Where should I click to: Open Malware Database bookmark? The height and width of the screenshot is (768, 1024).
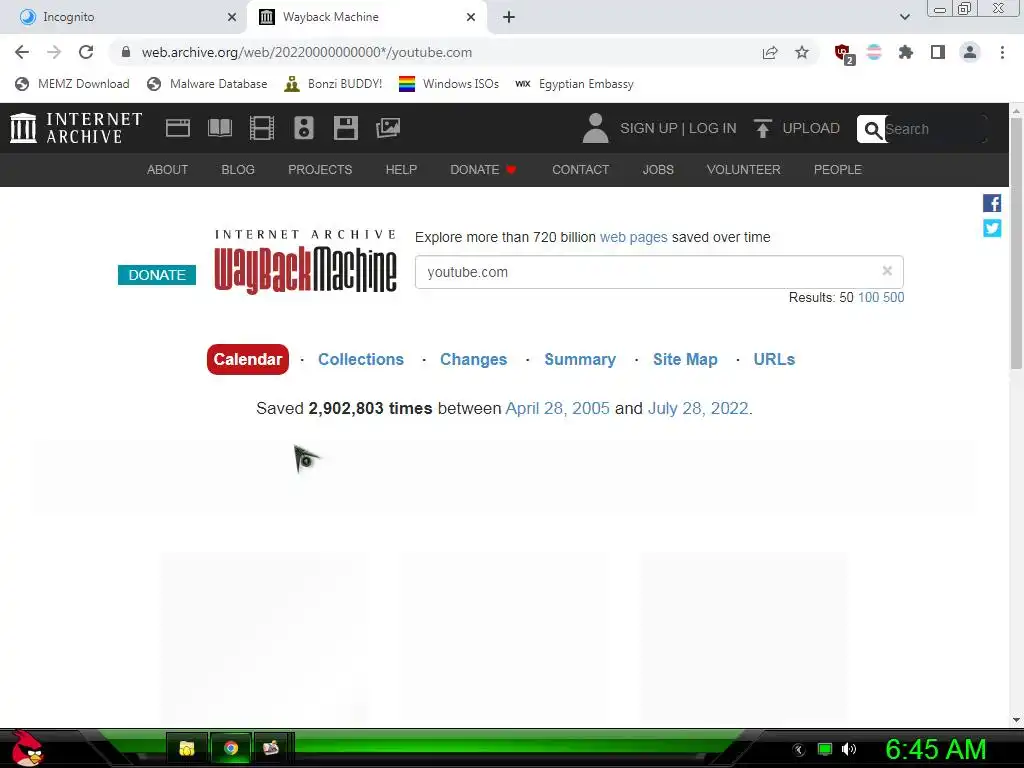pyautogui.click(x=207, y=84)
